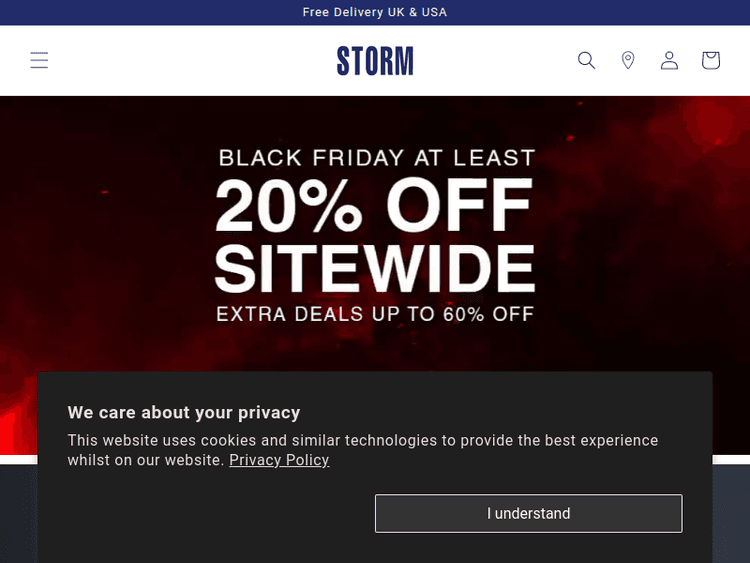Click the We care about your privacy heading
This screenshot has width=750, height=563.
point(184,412)
